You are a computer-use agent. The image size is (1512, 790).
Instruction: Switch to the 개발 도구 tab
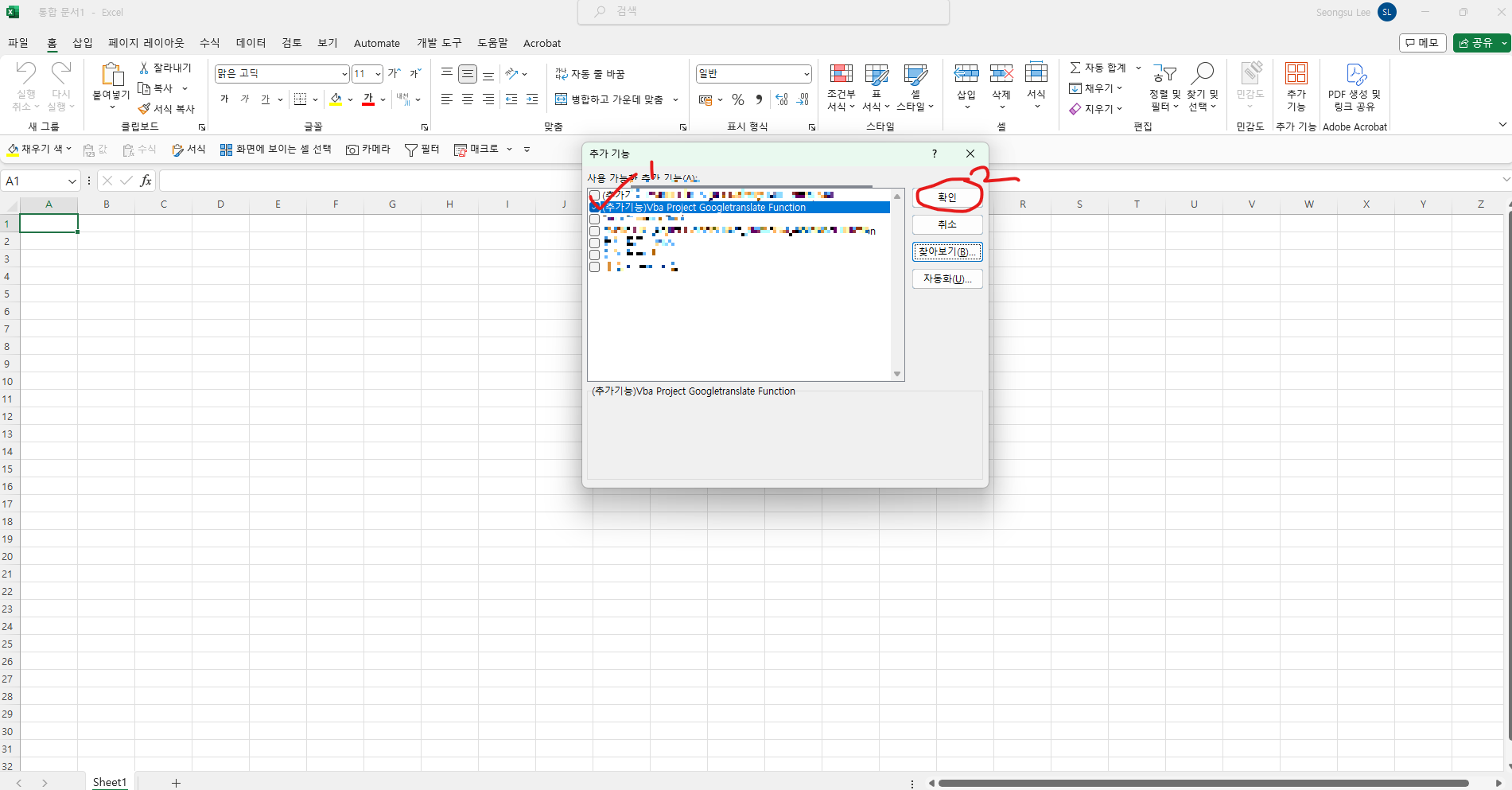pyautogui.click(x=439, y=43)
